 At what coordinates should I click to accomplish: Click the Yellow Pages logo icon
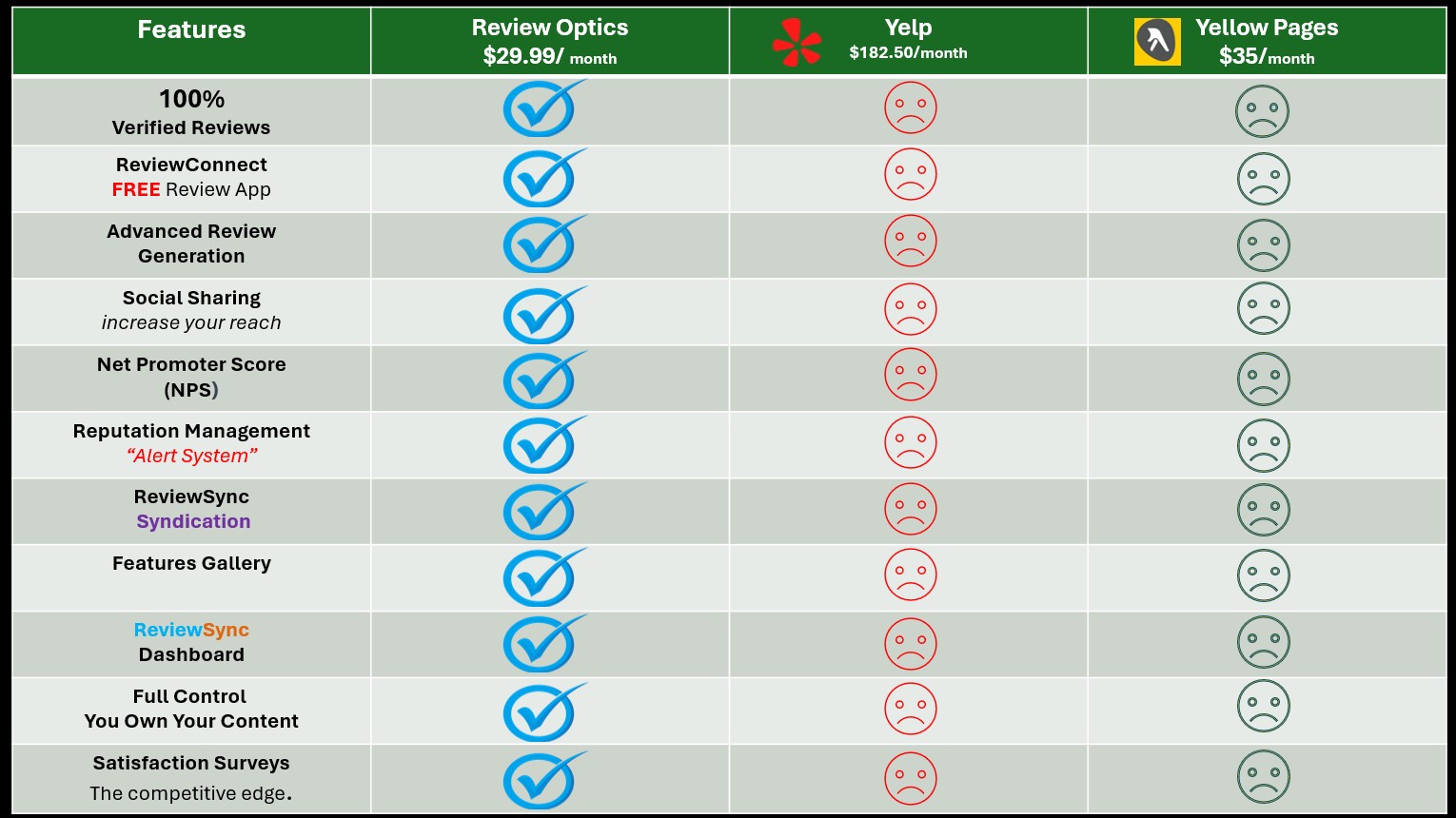point(1157,43)
